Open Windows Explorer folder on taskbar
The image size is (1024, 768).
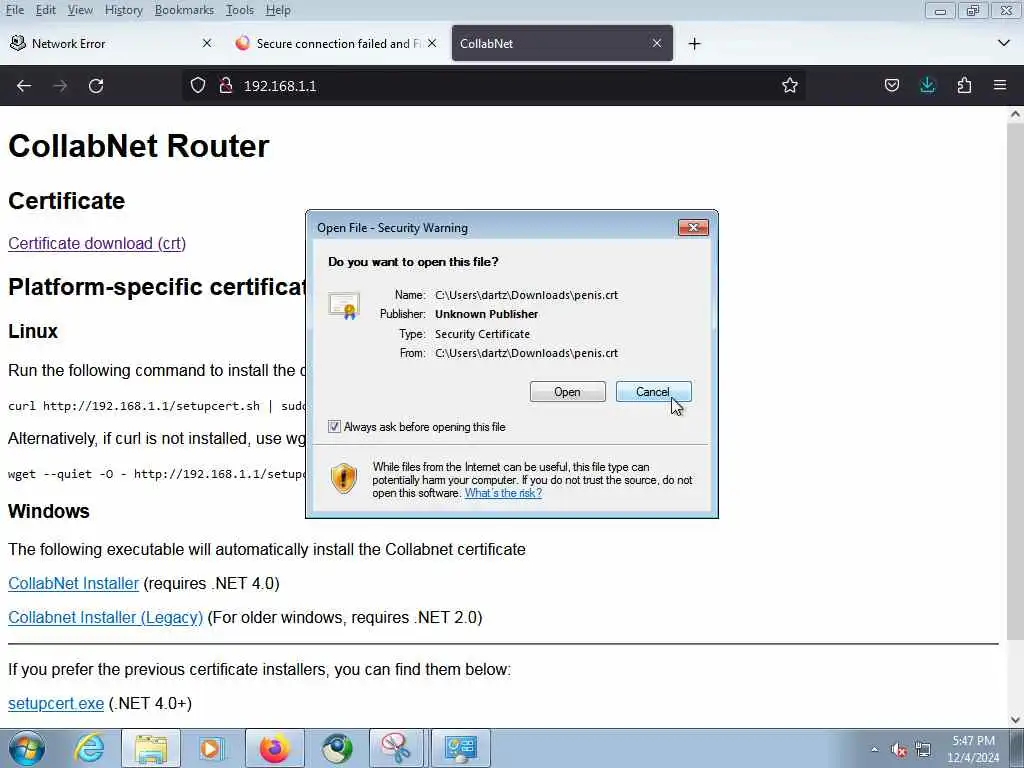tap(151, 748)
